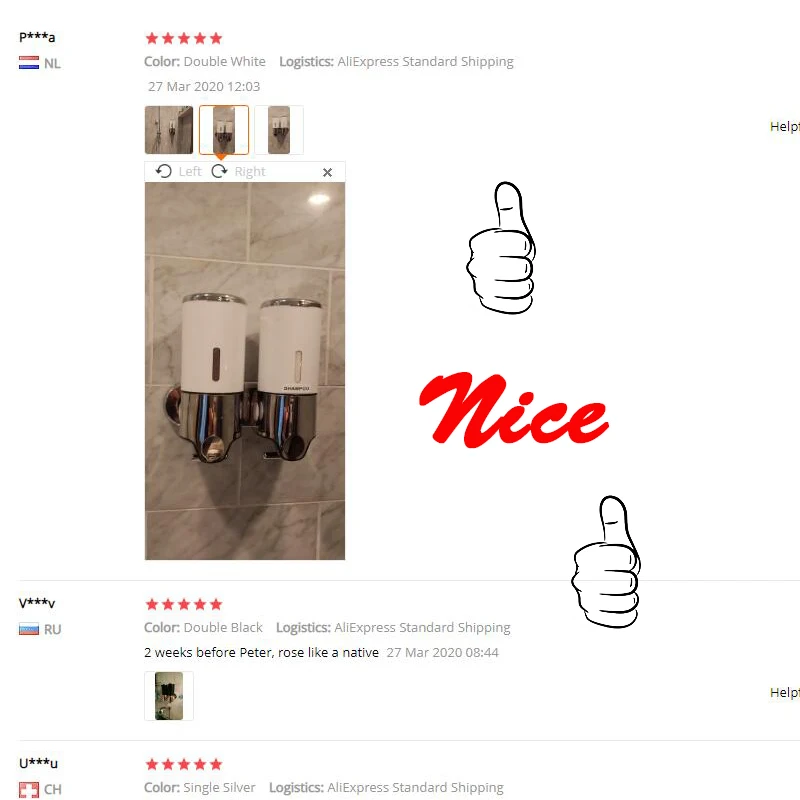Open the V***v review photo thumbnail

(169, 696)
